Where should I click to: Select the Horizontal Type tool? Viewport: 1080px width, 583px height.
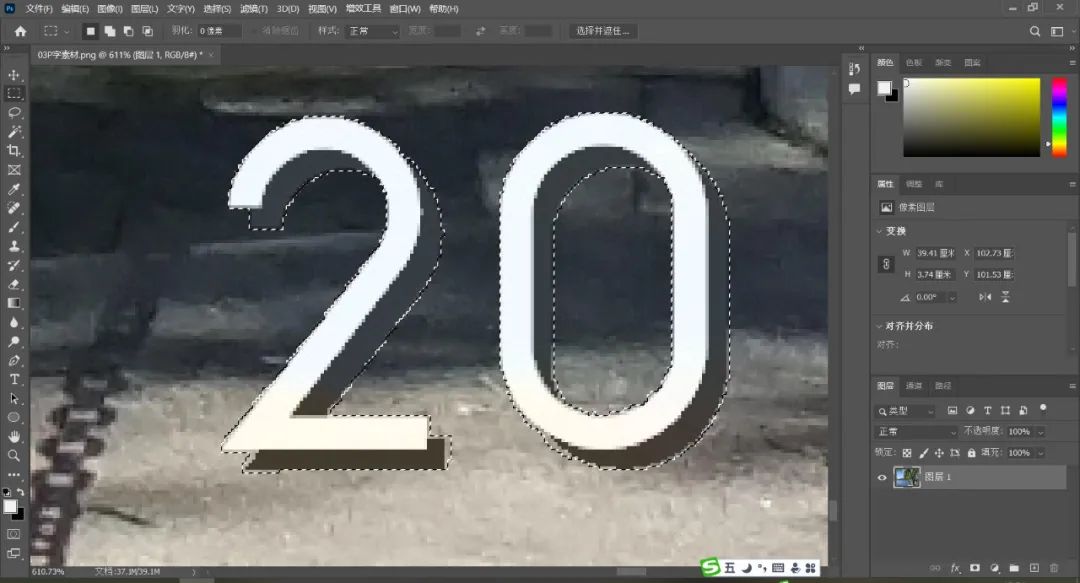point(14,379)
